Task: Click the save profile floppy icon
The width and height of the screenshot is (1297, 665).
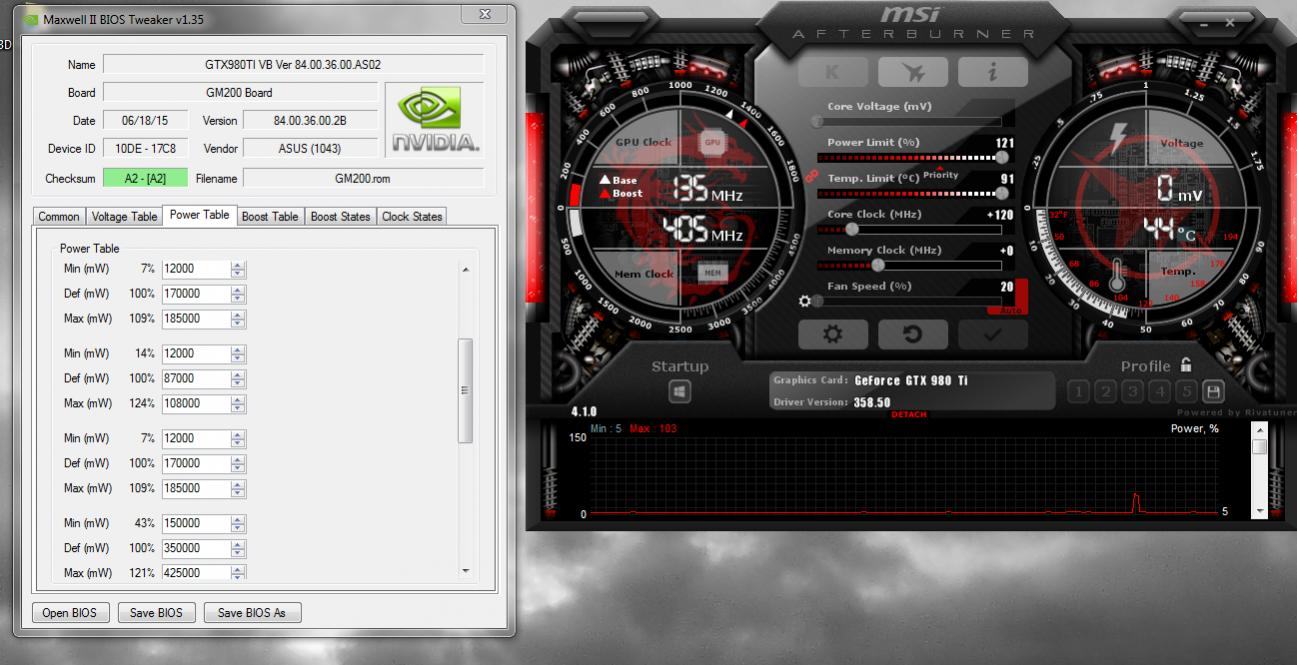Action: click(x=1213, y=392)
